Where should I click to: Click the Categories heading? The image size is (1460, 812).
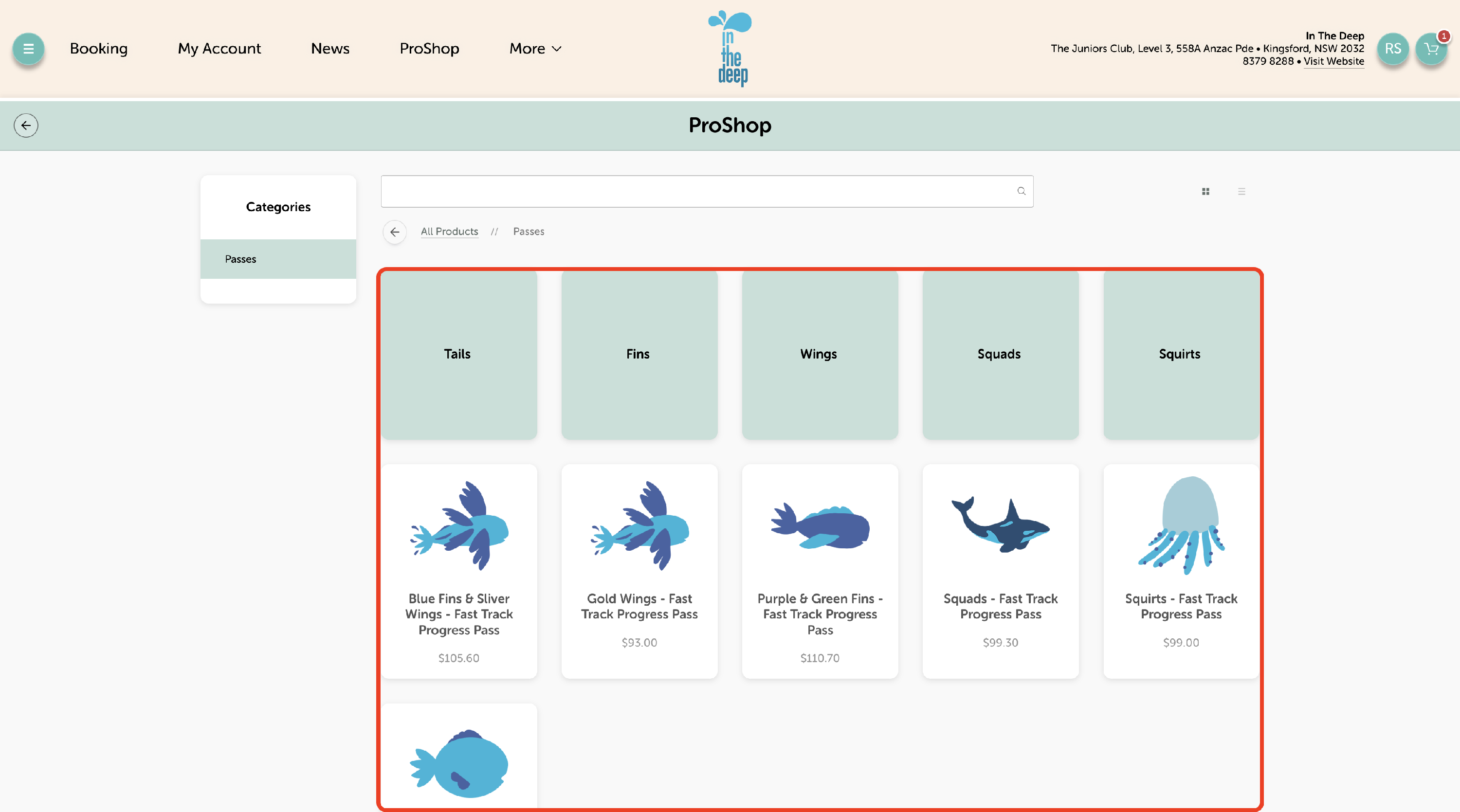coord(278,207)
